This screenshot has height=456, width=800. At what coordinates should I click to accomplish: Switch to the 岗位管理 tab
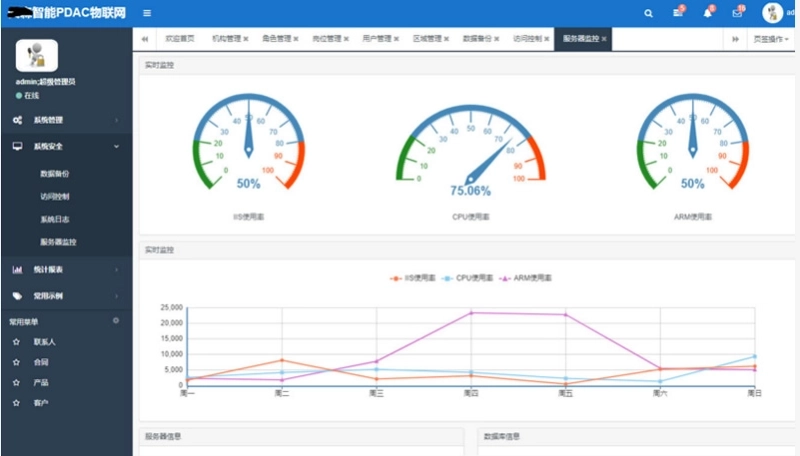(x=327, y=39)
